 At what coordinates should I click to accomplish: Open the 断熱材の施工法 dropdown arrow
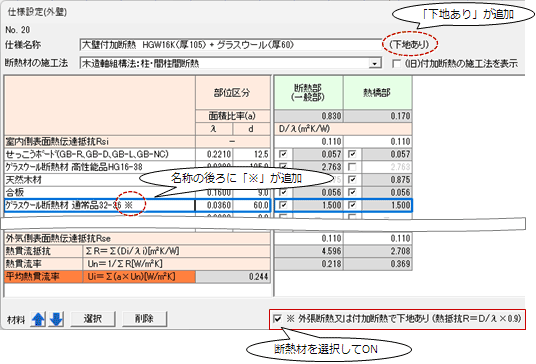pos(375,64)
